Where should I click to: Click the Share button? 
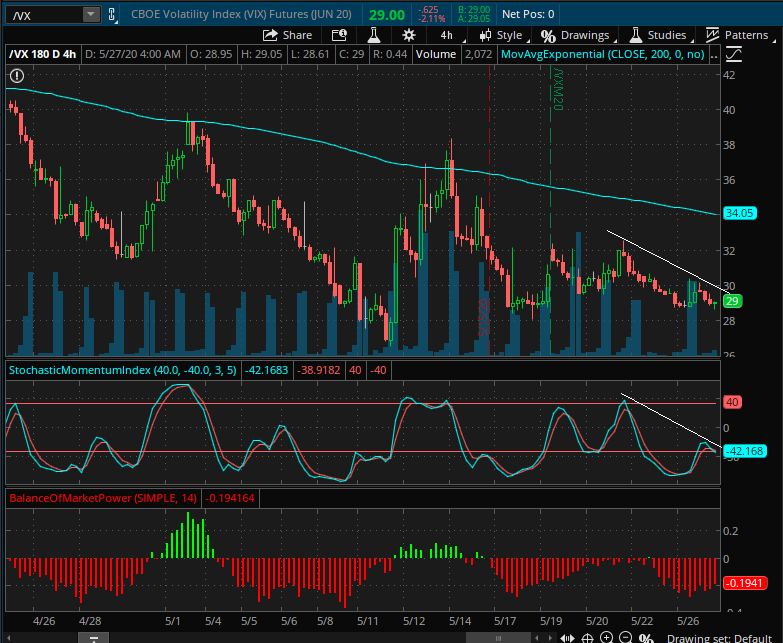pyautogui.click(x=287, y=35)
